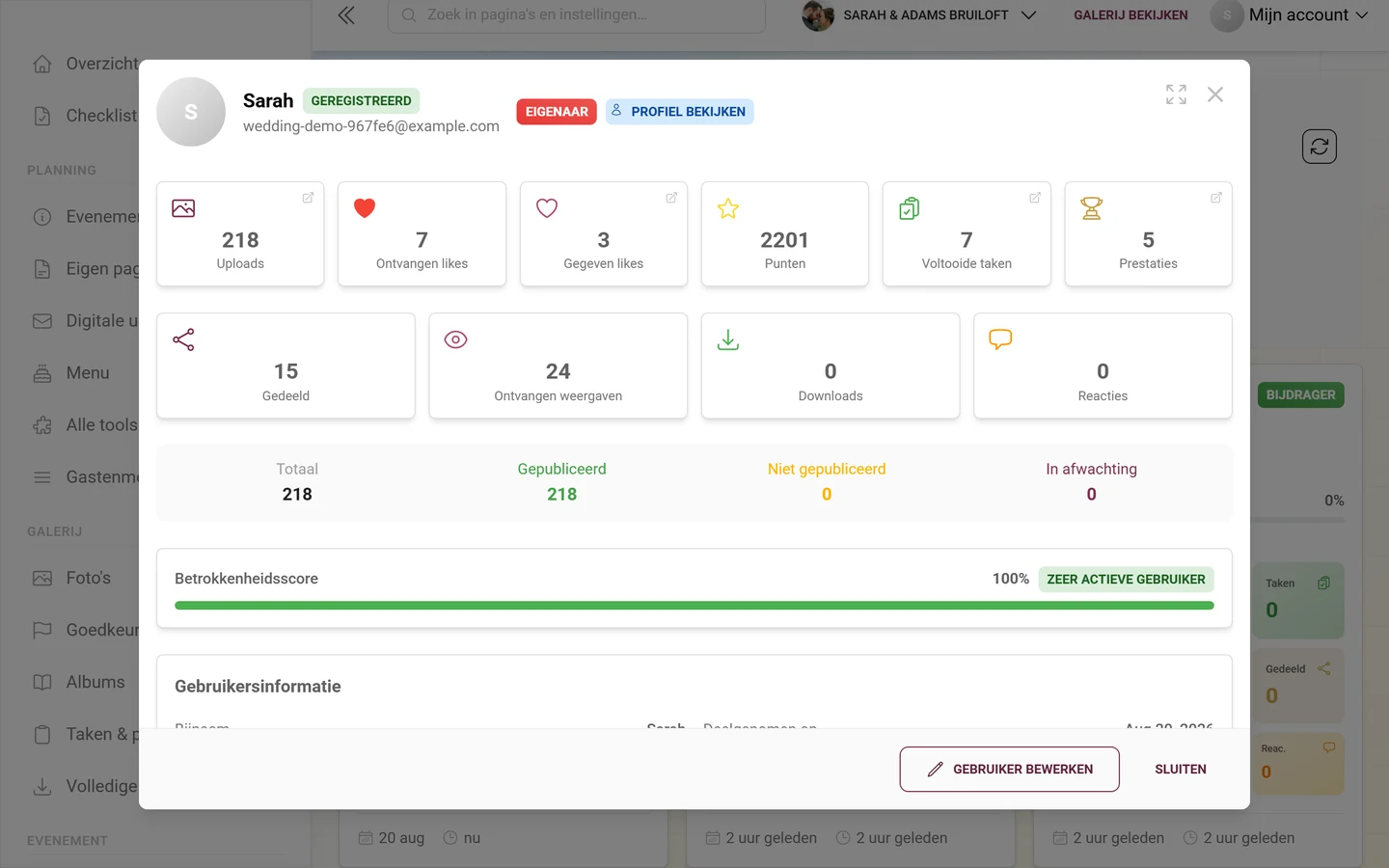Click the Geregistreerd status badge
Image resolution: width=1389 pixels, height=868 pixels.
tap(361, 100)
